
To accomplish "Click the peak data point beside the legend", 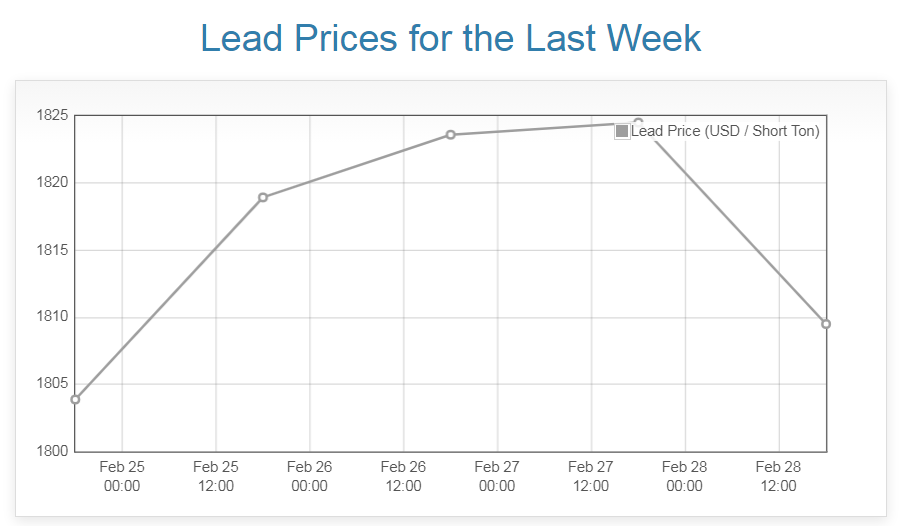I will coord(638,122).
